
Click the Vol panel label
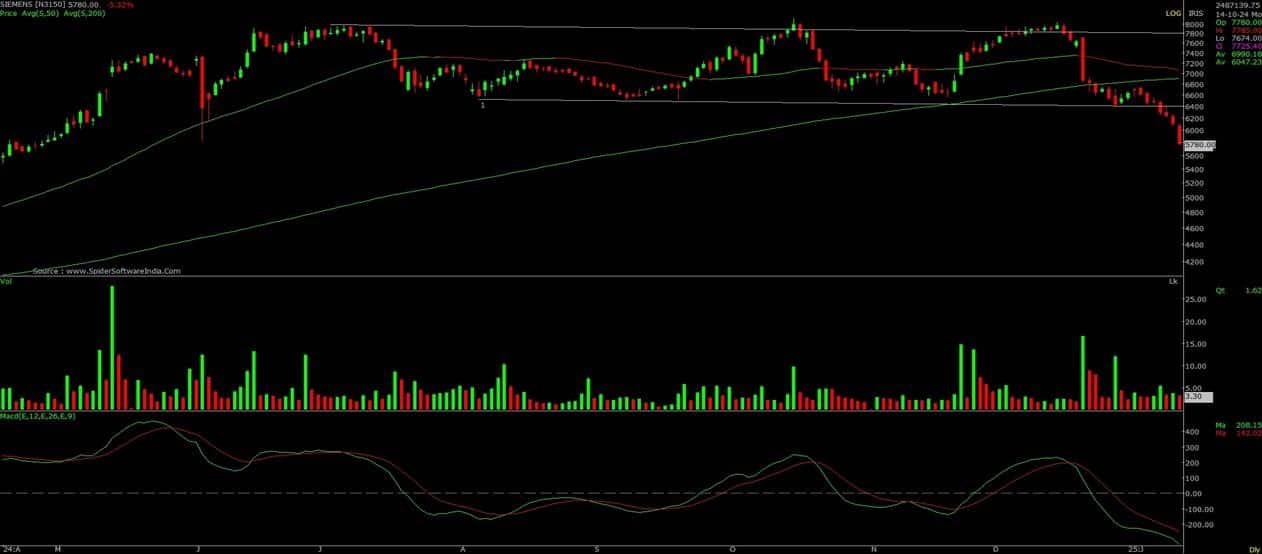(x=6, y=283)
